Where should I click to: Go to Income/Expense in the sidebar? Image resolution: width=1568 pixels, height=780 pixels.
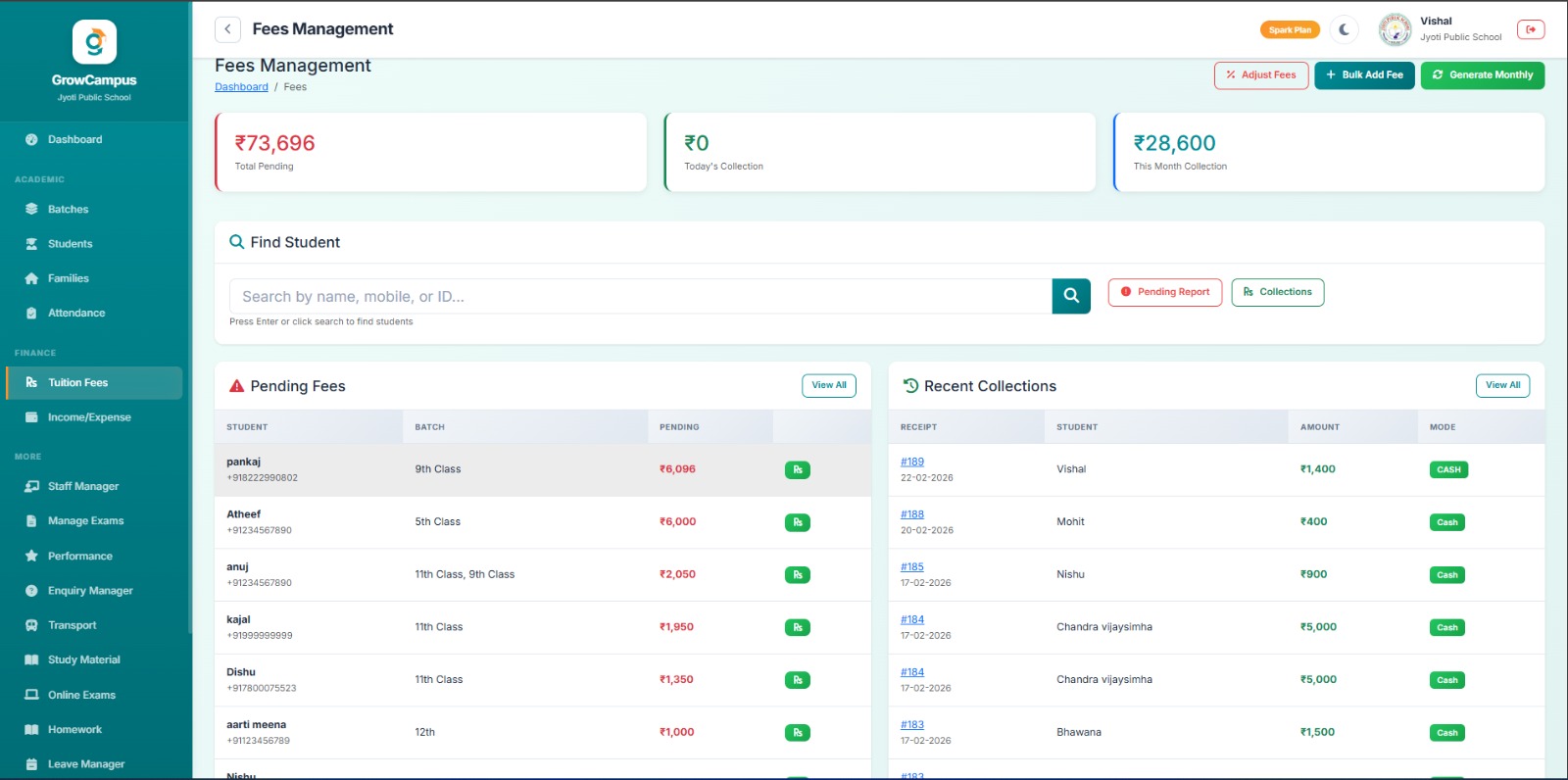tap(89, 417)
